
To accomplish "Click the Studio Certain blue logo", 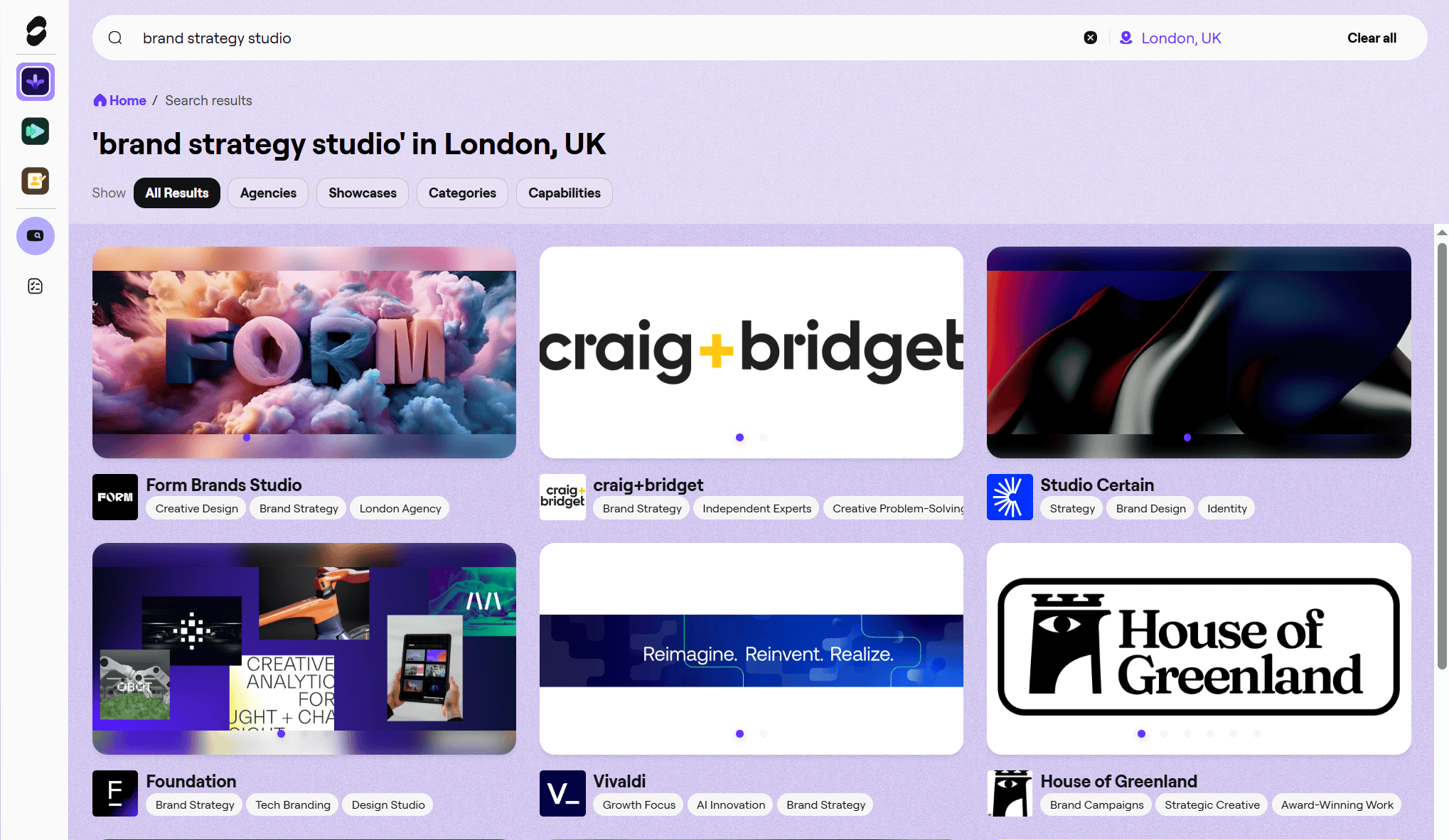I will point(1010,497).
